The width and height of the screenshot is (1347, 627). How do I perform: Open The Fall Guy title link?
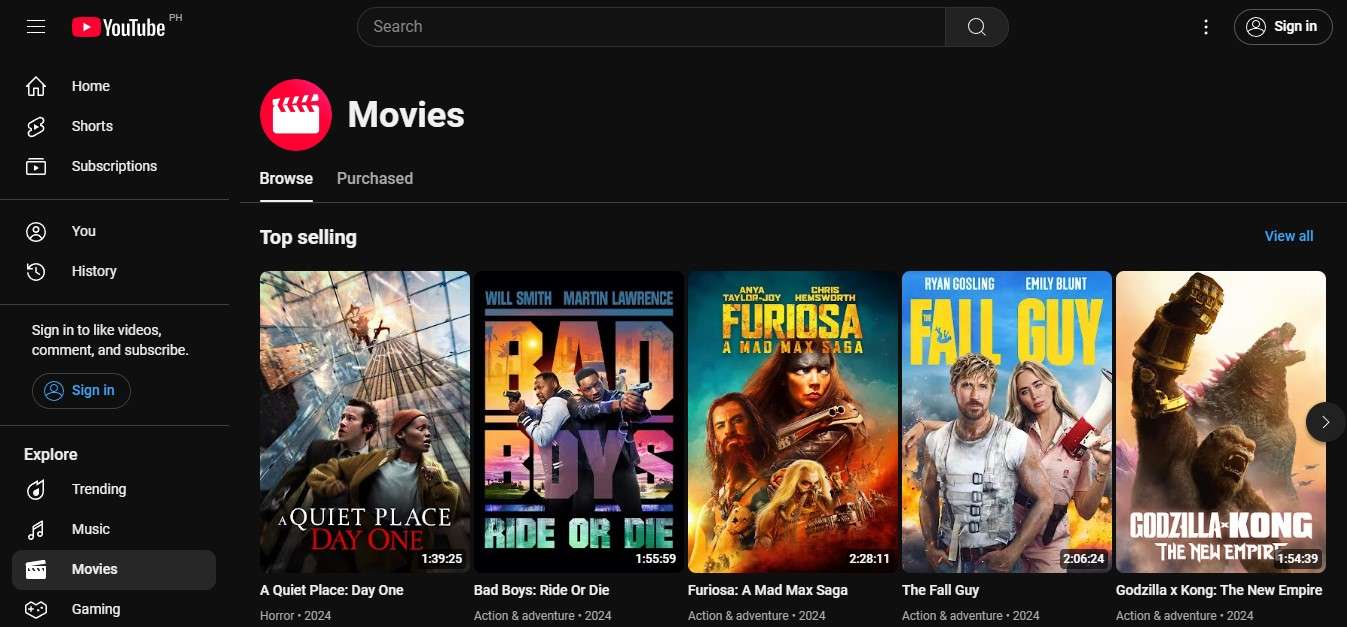coord(940,590)
